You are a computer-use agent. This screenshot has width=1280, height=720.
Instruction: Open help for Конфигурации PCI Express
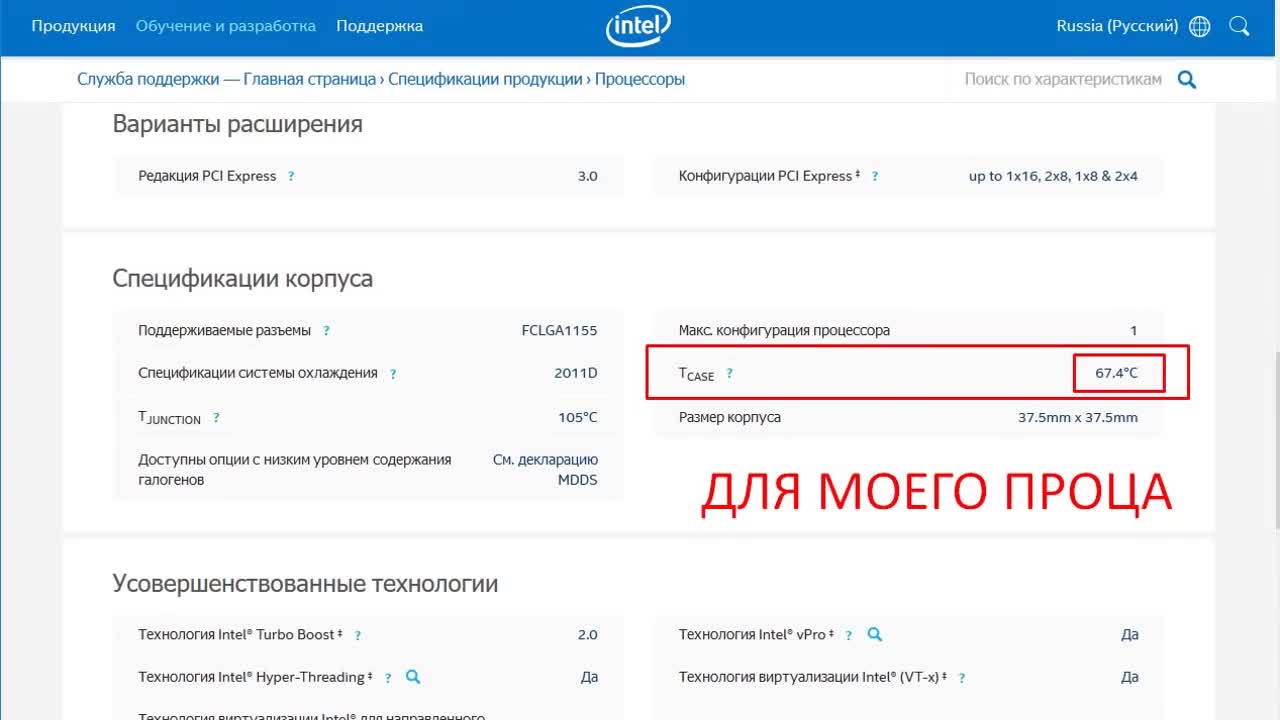875,176
